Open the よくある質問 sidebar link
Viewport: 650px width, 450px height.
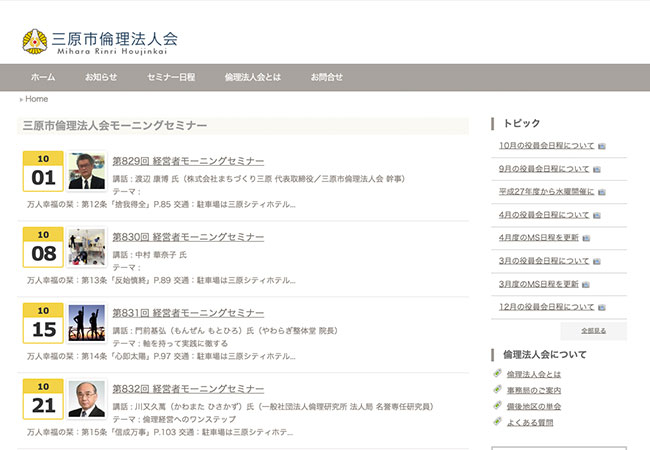(530, 422)
